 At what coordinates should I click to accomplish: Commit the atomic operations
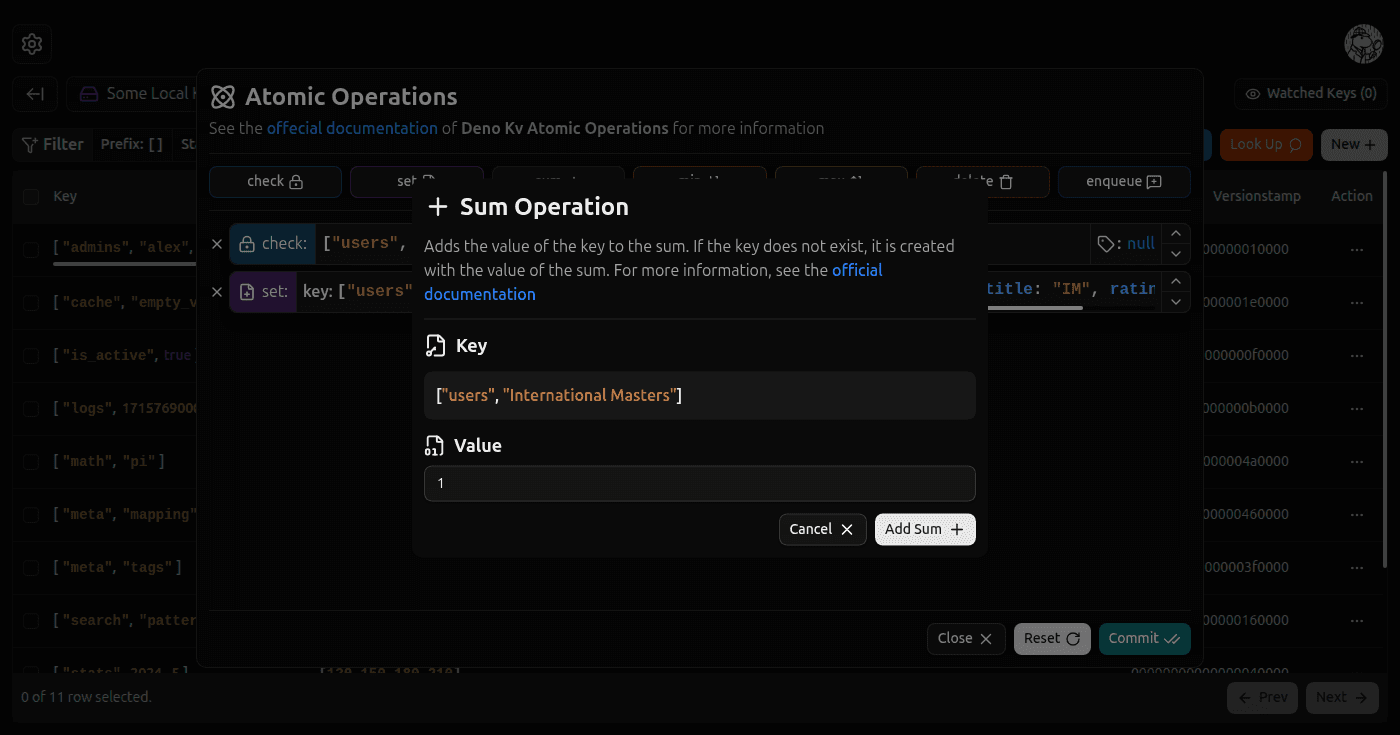click(1145, 638)
